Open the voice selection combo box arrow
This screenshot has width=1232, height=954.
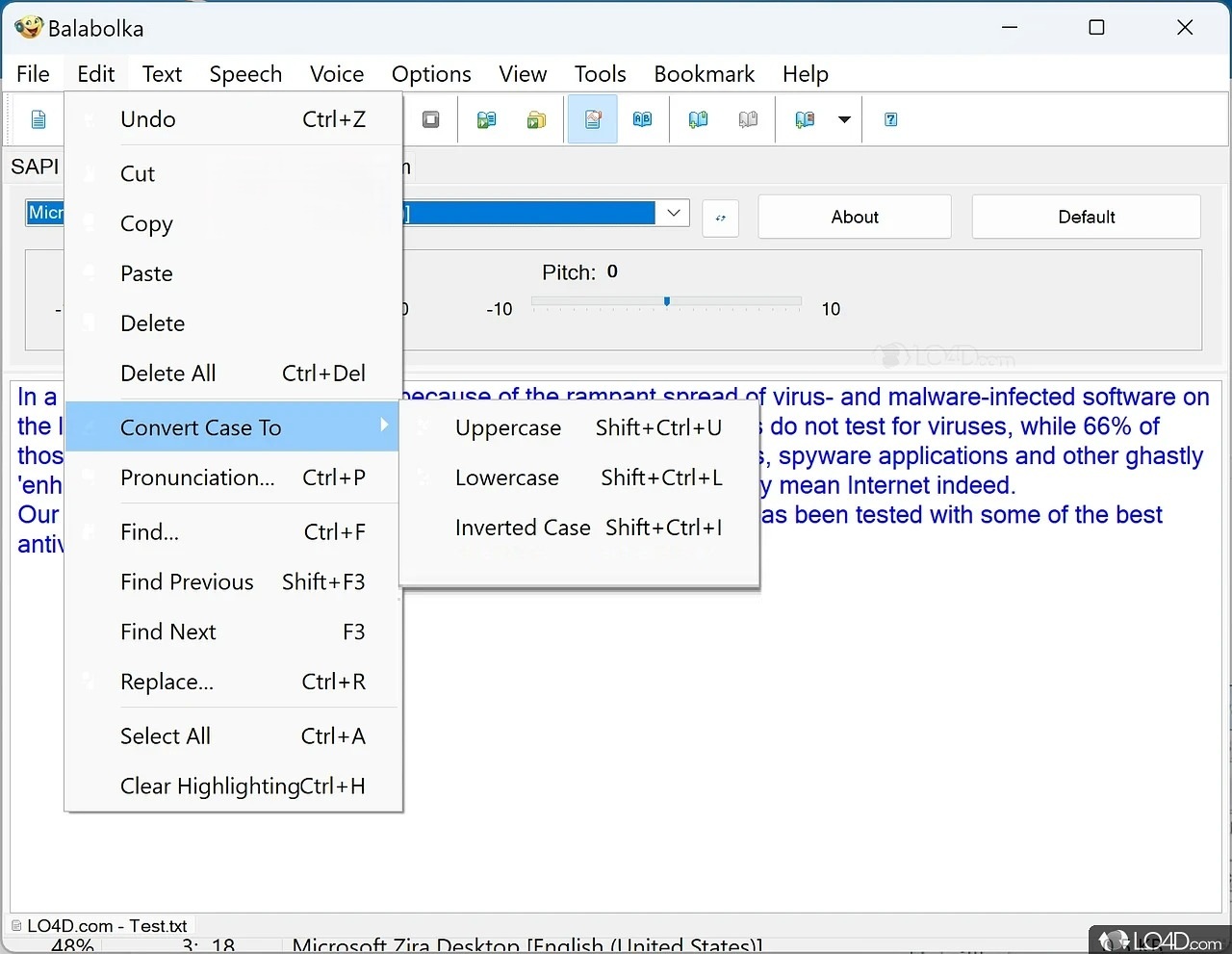coord(674,213)
